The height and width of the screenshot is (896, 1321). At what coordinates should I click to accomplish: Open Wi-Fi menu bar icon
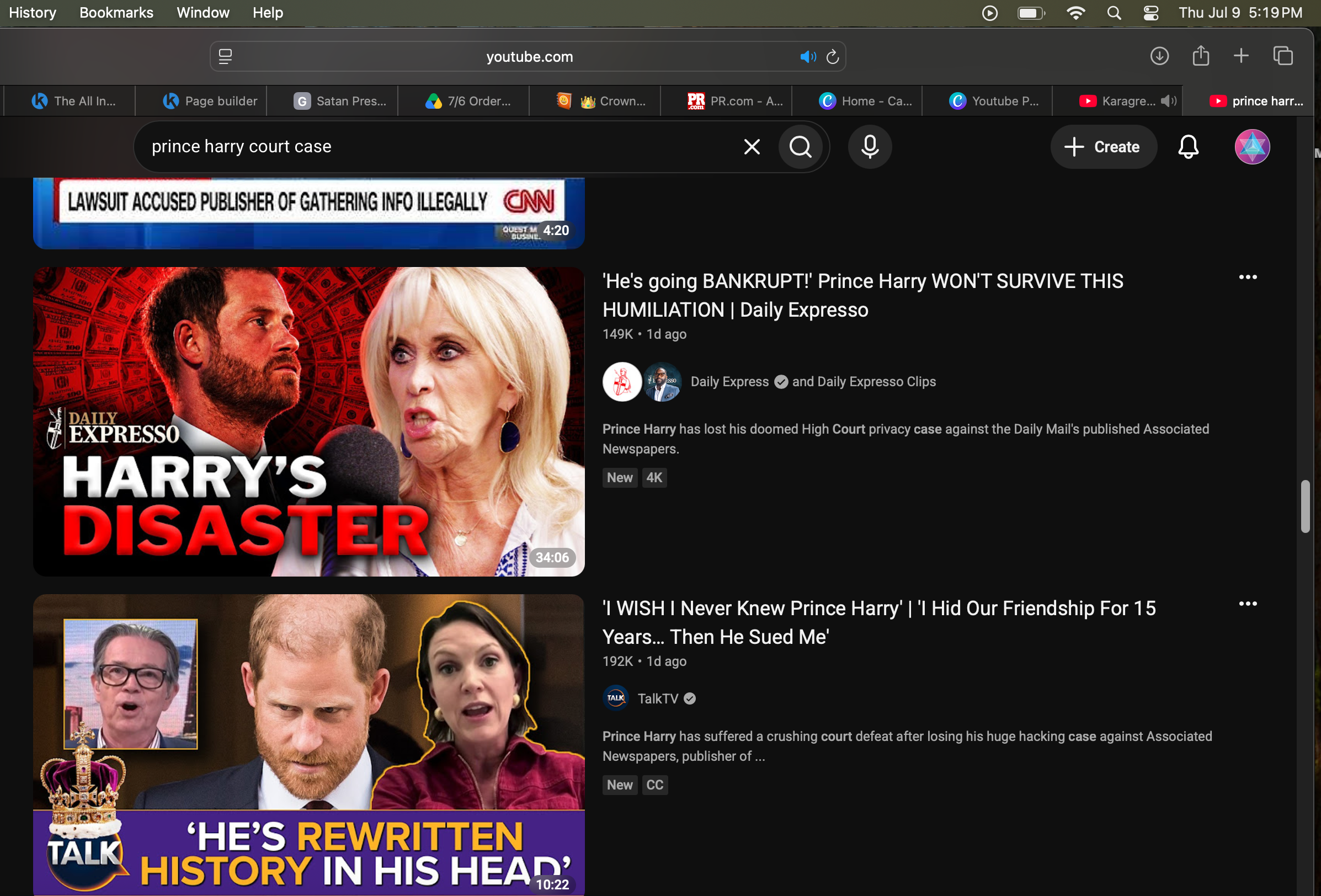(1075, 13)
